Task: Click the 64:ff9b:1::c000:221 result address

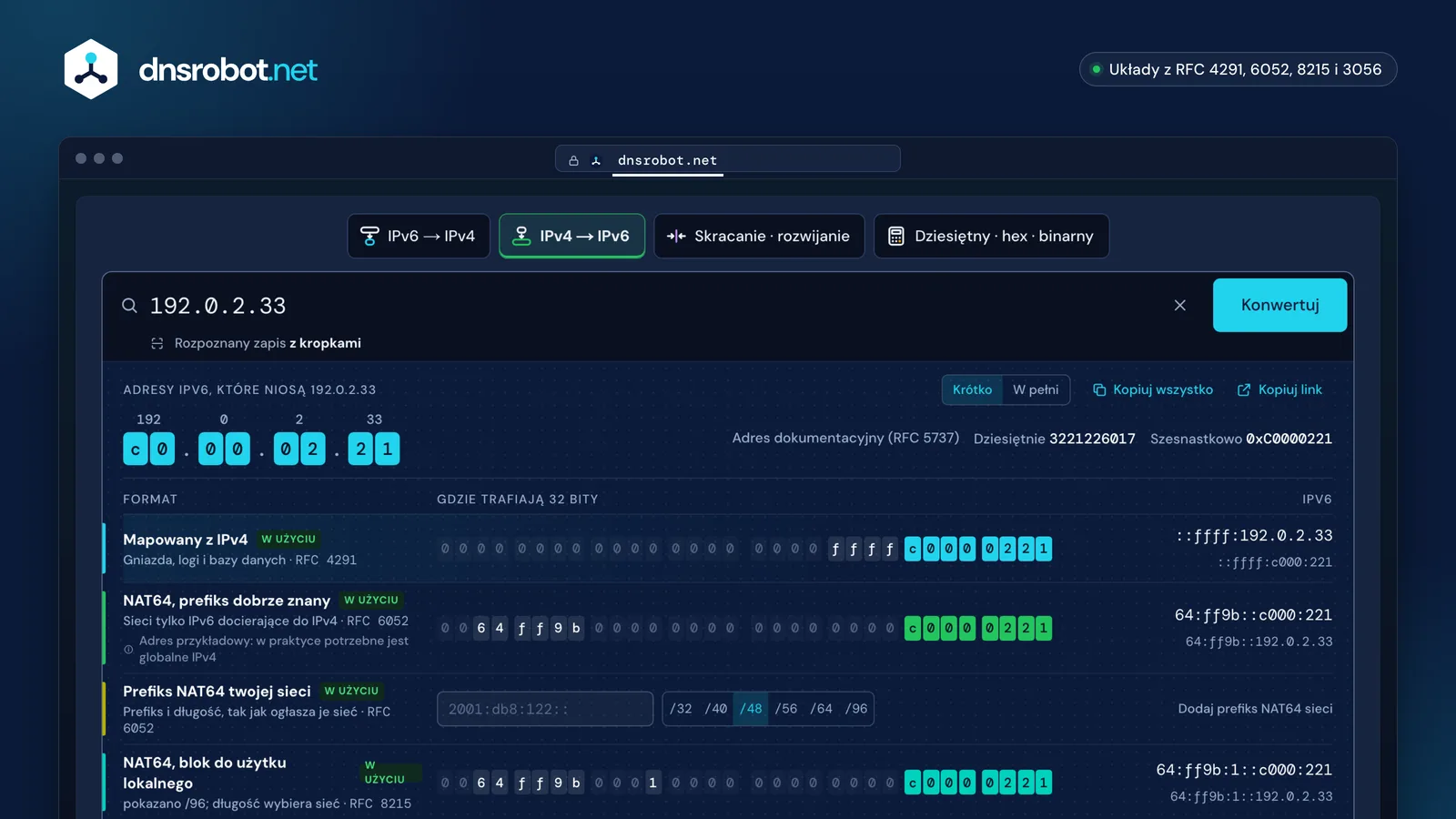Action: coord(1244,770)
